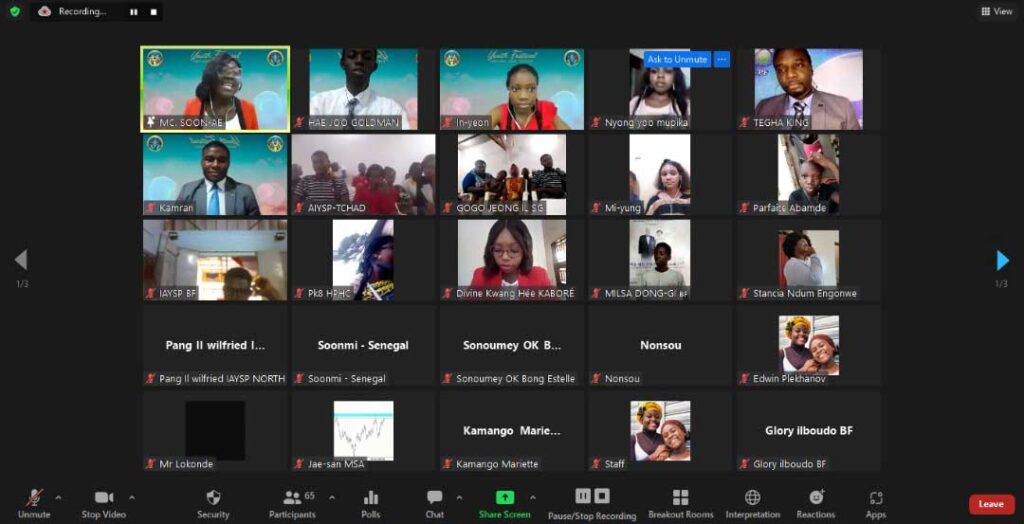Click the red Leave button
Screen dimensions: 1024x524
[x=990, y=504]
